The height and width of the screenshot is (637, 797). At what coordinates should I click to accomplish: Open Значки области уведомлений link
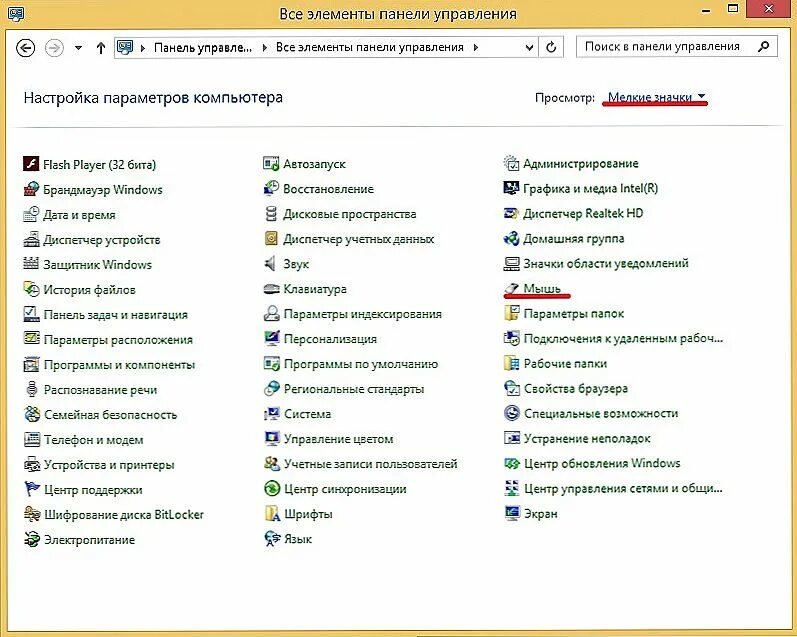click(606, 263)
